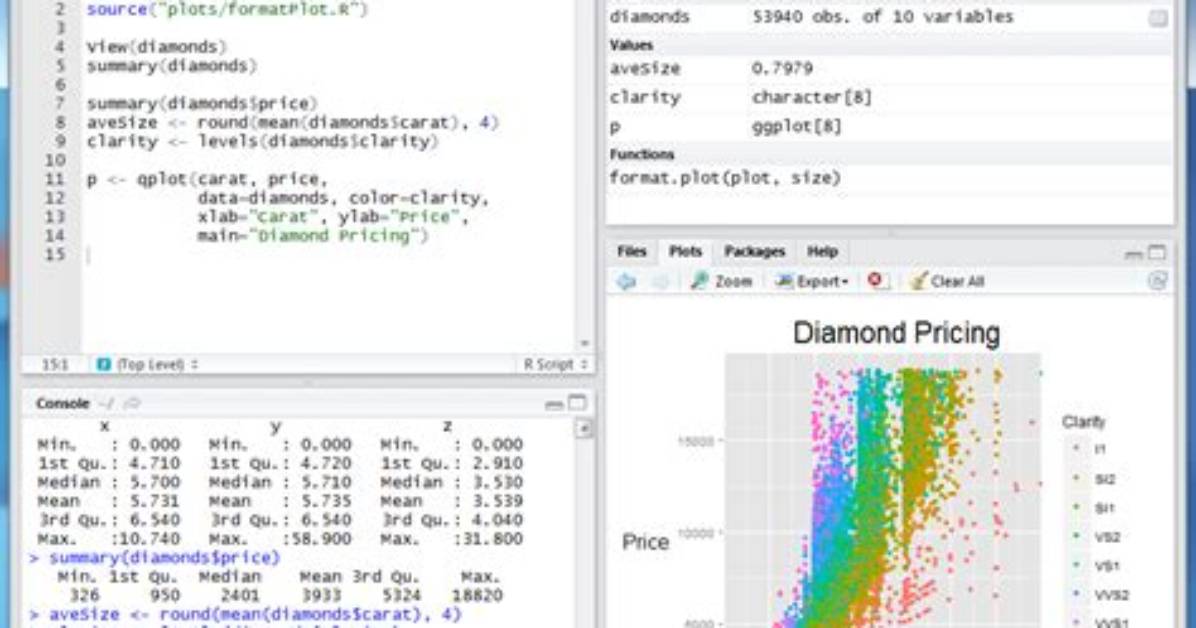The image size is (1196, 628).
Task: Select the Console tab
Action: (x=63, y=404)
